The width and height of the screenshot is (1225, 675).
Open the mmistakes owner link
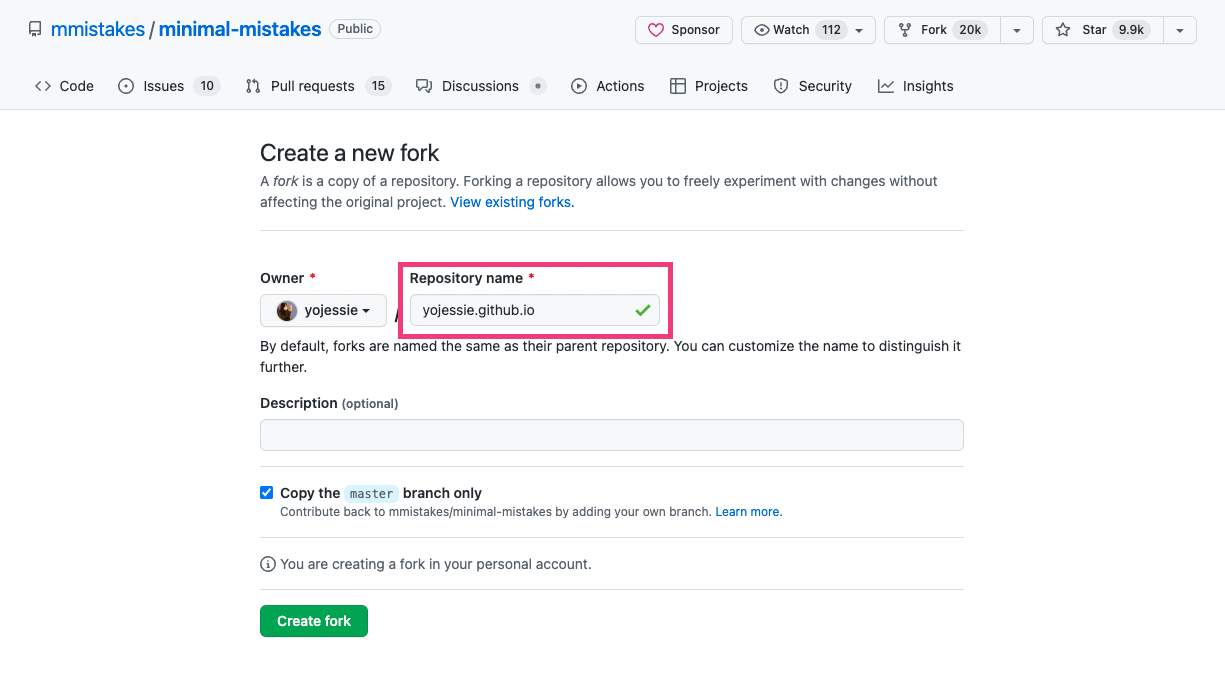click(97, 30)
